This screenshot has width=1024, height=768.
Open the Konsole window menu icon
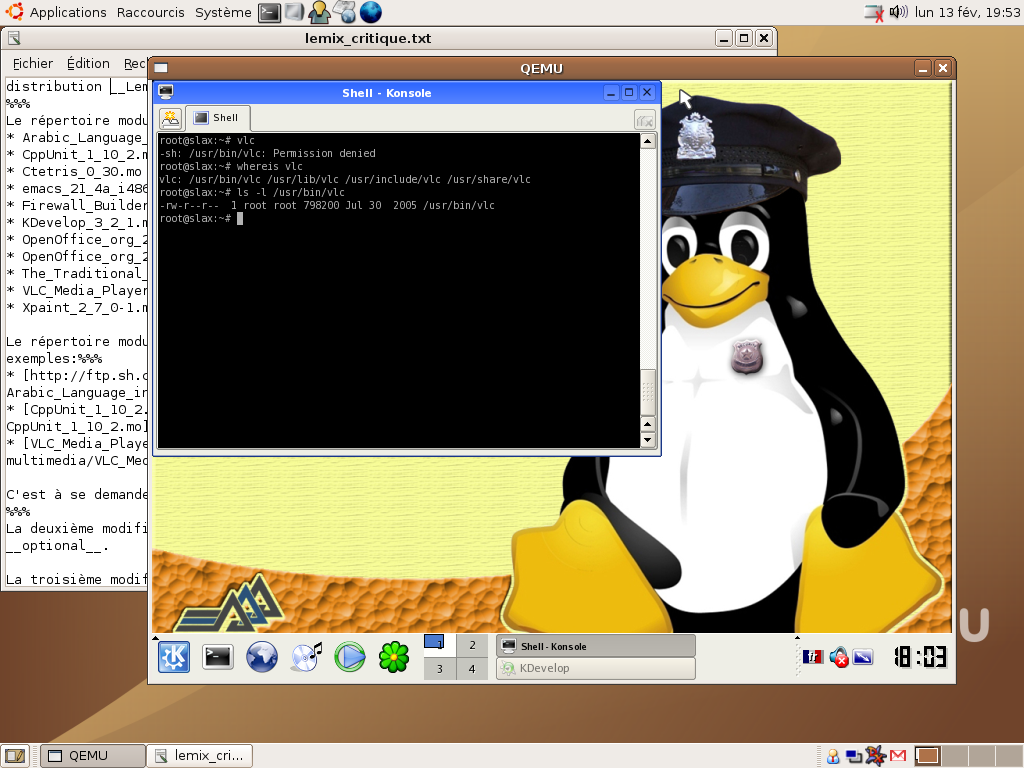(166, 92)
